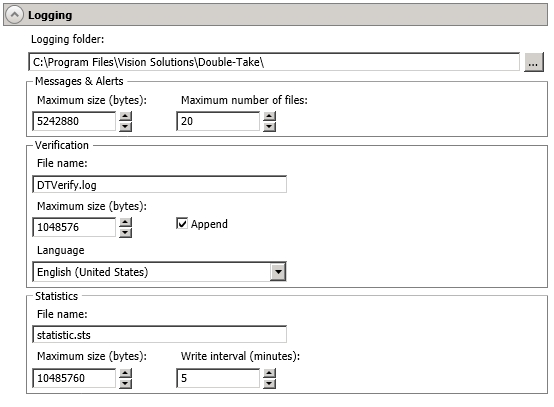
Task: Open the Language dropdown arrow
Action: 278,272
